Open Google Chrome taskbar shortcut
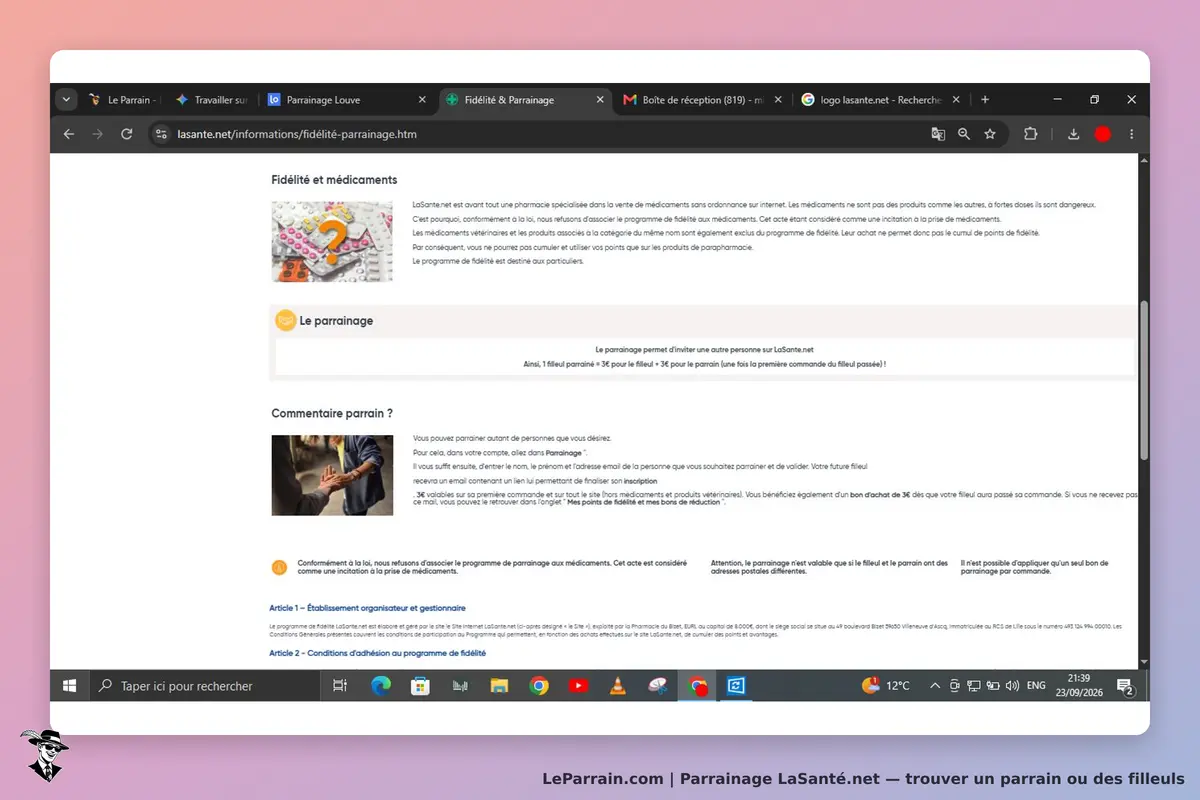 [x=539, y=686]
